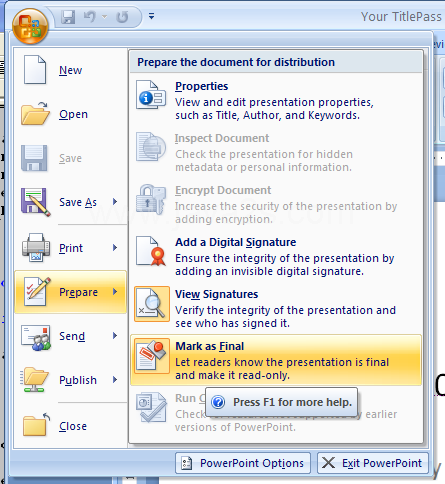The width and height of the screenshot is (445, 484).
Task: Click the PowerPoint Options button
Action: pyautogui.click(x=243, y=463)
